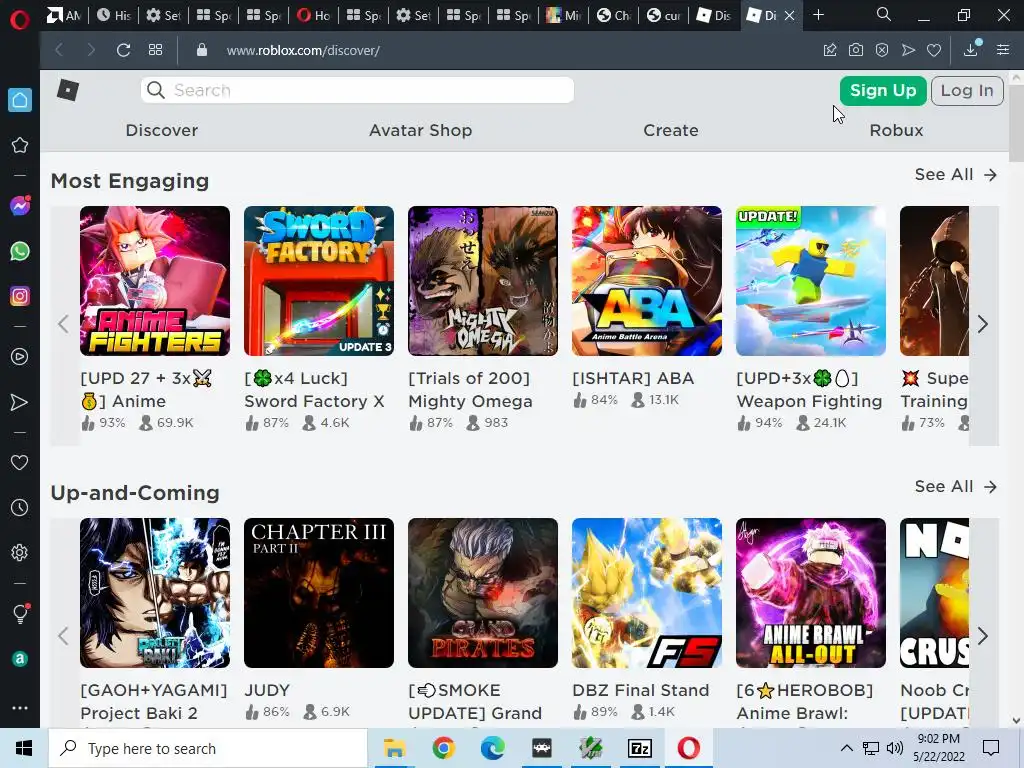Click the ad blocker shield icon
Image resolution: width=1024 pixels, height=768 pixels.
[882, 50]
